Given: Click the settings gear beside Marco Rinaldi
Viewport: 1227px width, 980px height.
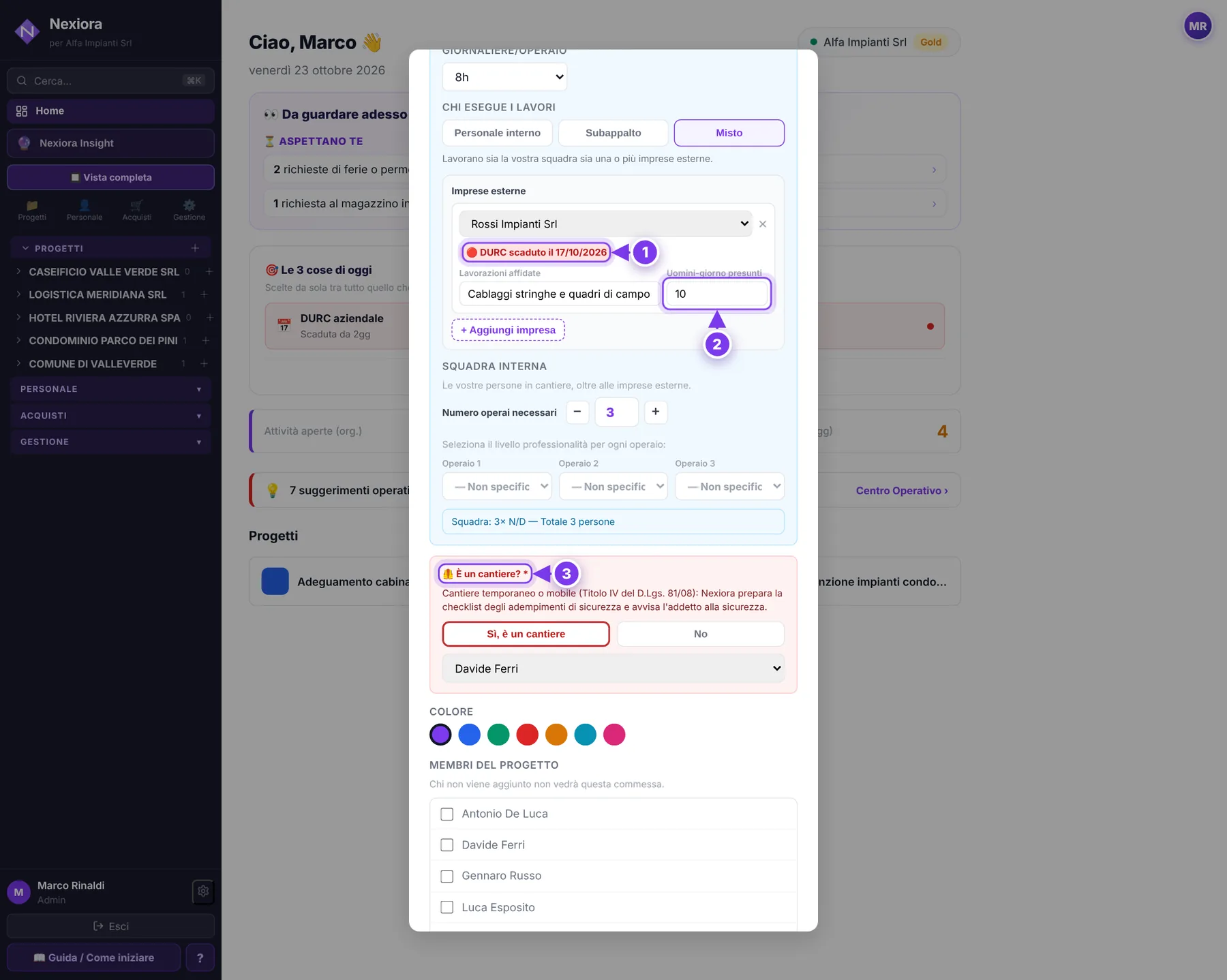Looking at the screenshot, I should [203, 891].
